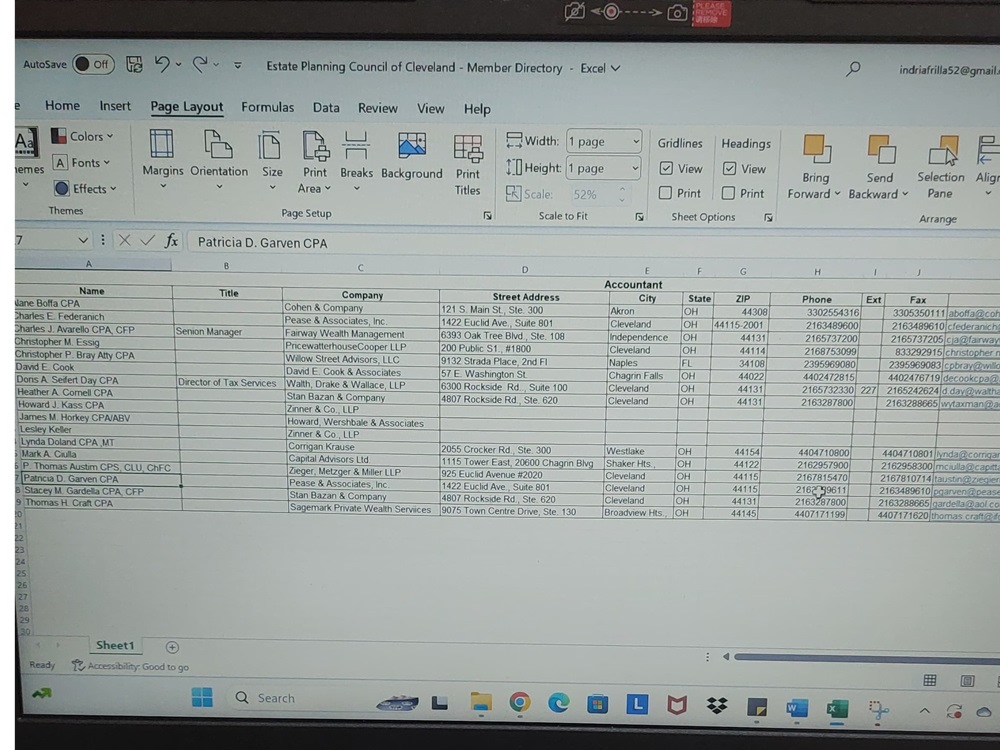Screen dimensions: 1000x750
Task: Click the Send Backward icon
Action: click(881, 149)
